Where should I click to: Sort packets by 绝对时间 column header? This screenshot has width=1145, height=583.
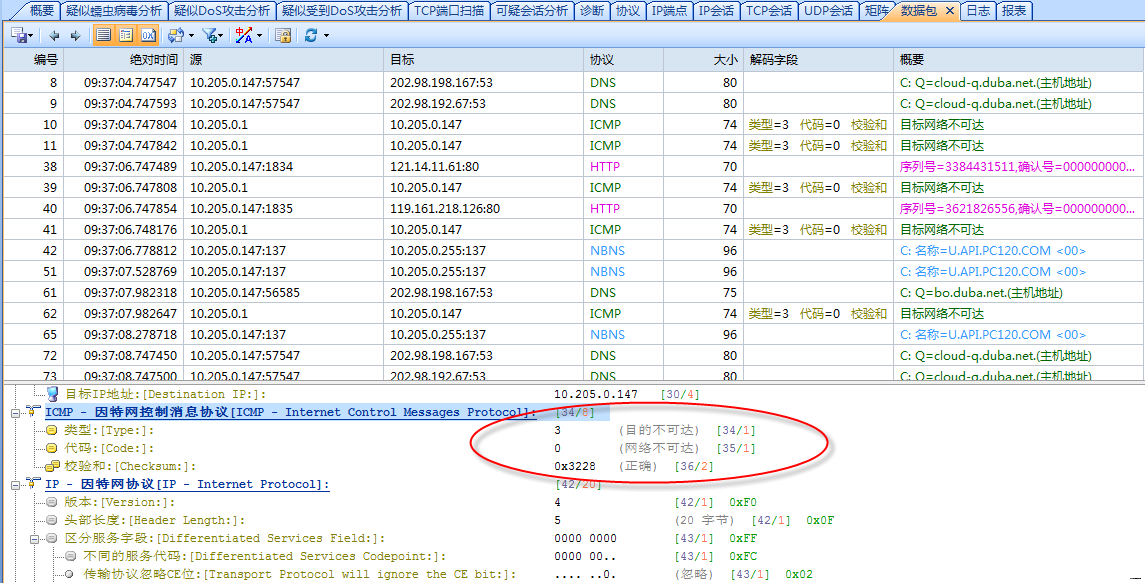click(152, 60)
